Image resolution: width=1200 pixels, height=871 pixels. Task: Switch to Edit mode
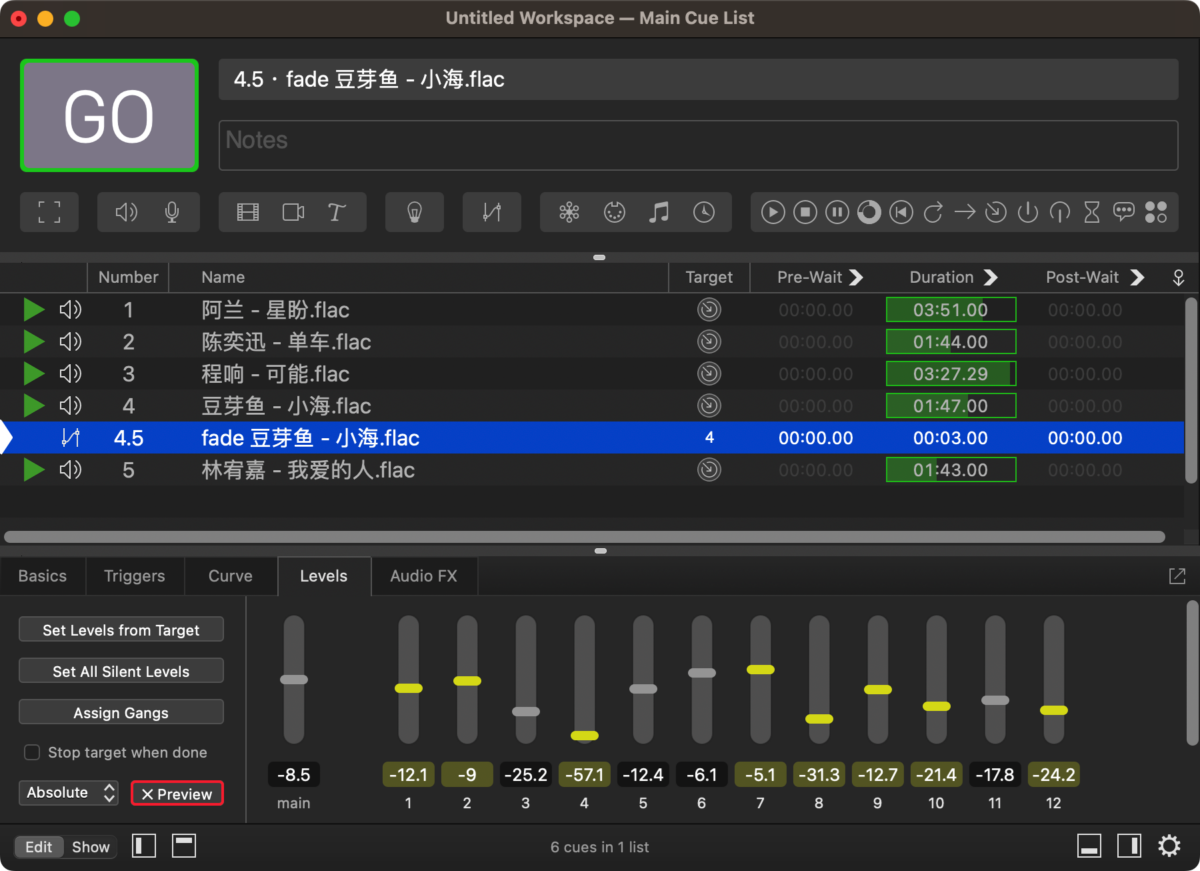pyautogui.click(x=39, y=847)
